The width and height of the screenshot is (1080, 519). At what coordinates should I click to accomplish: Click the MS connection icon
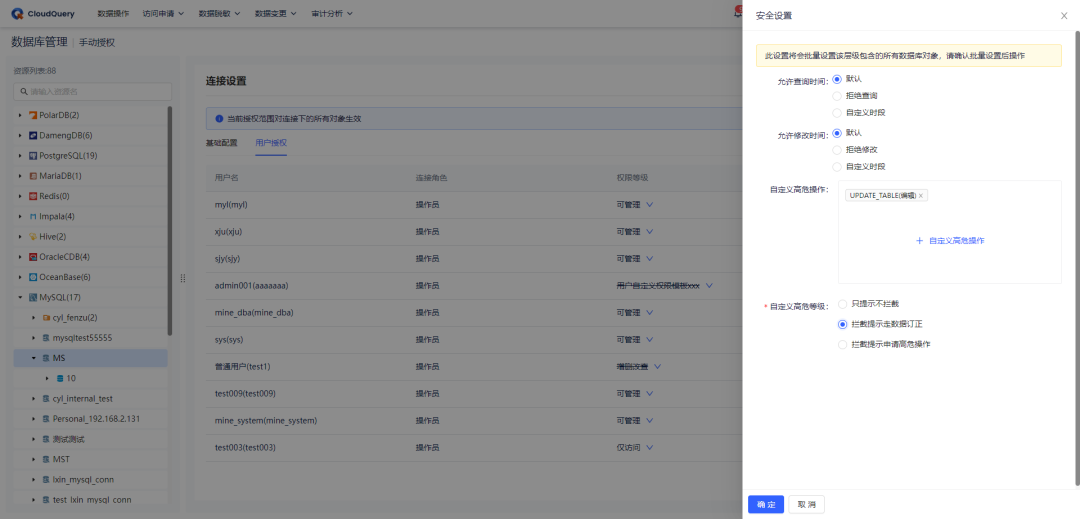coord(46,358)
